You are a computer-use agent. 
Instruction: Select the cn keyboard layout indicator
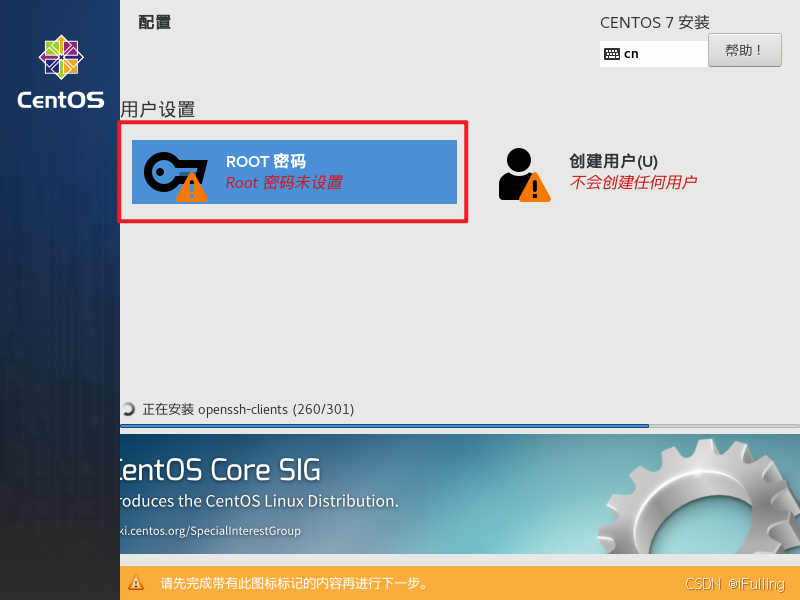pos(654,54)
